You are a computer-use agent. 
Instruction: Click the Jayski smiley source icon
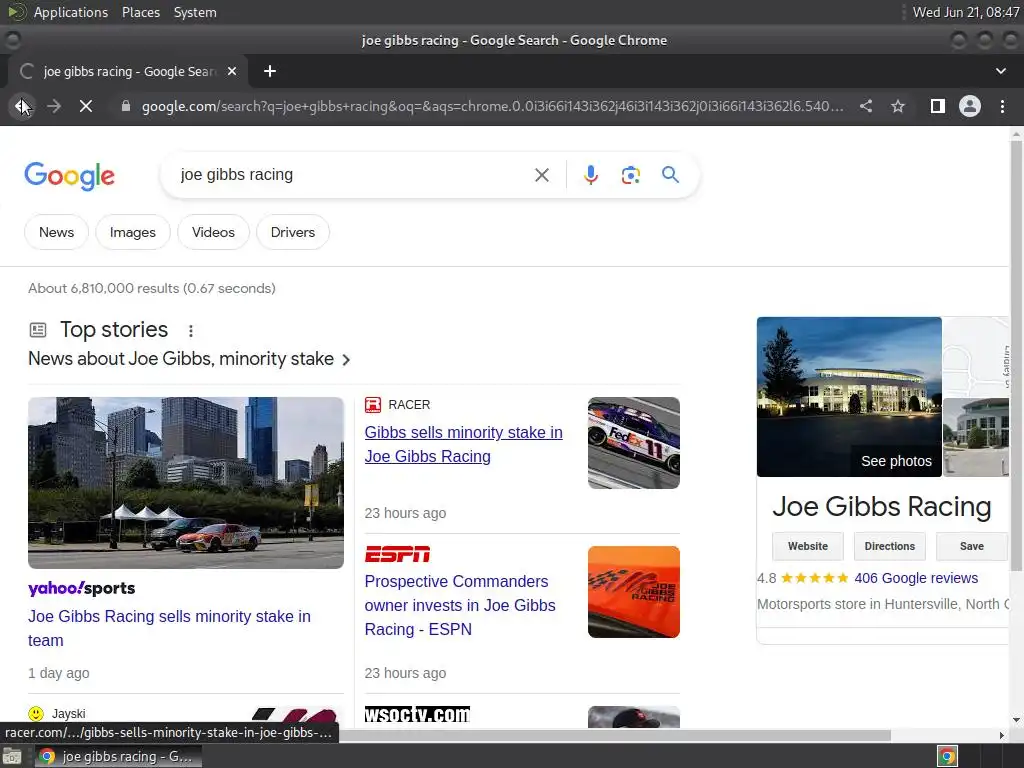click(x=36, y=714)
